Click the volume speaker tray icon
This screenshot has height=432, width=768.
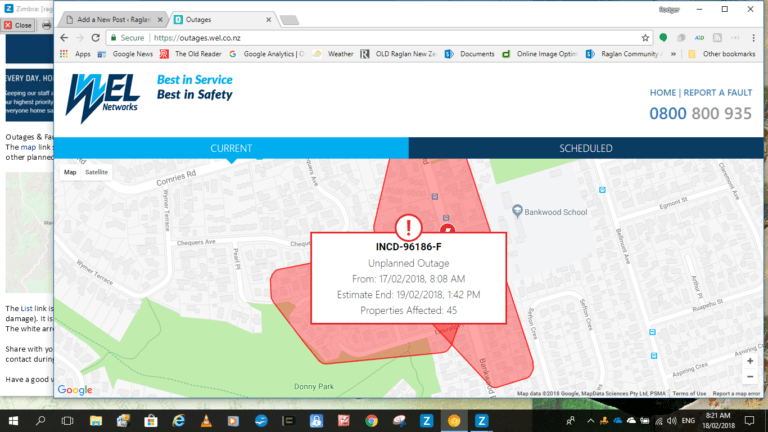[672, 421]
